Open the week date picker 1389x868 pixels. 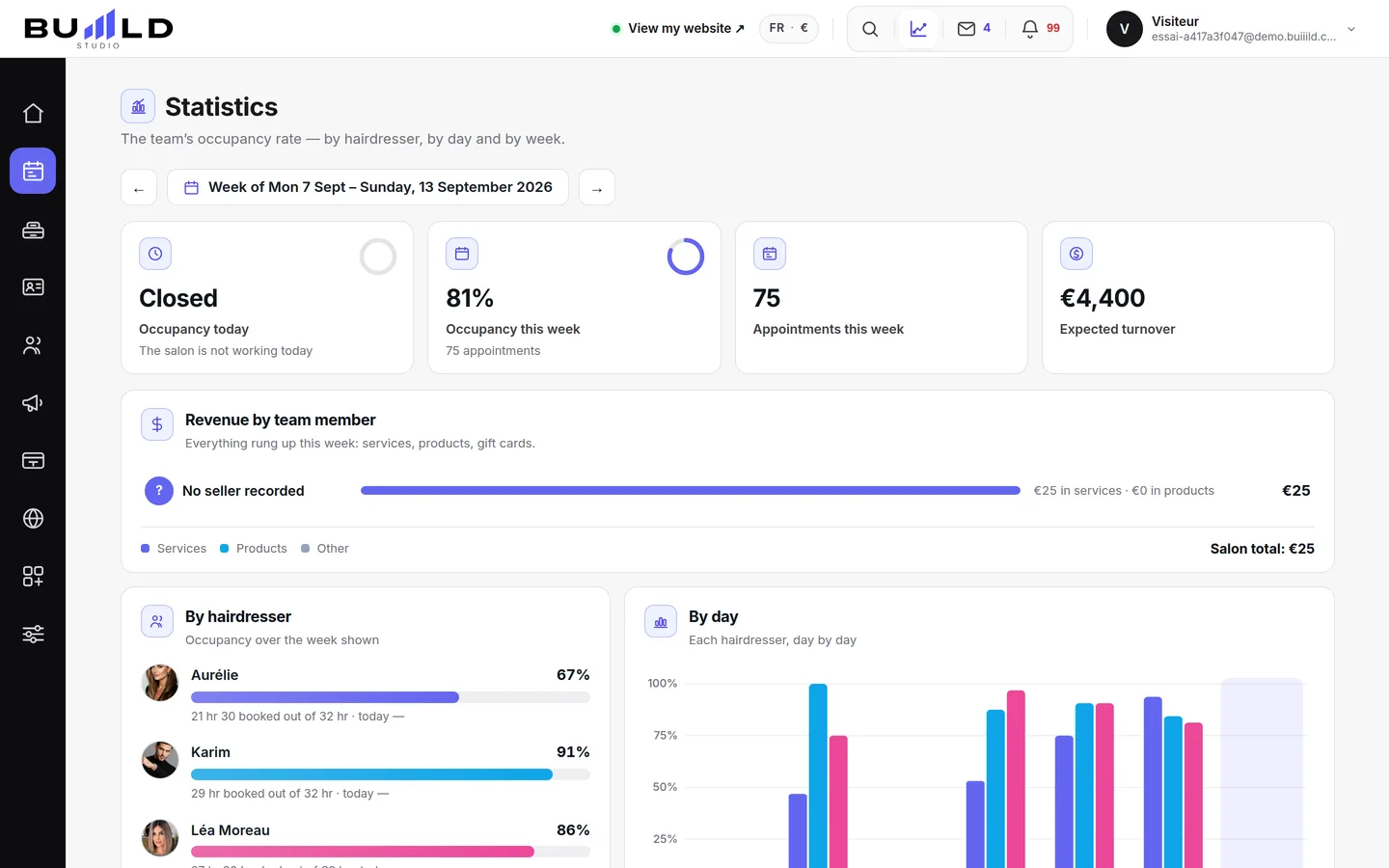pyautogui.click(x=368, y=187)
